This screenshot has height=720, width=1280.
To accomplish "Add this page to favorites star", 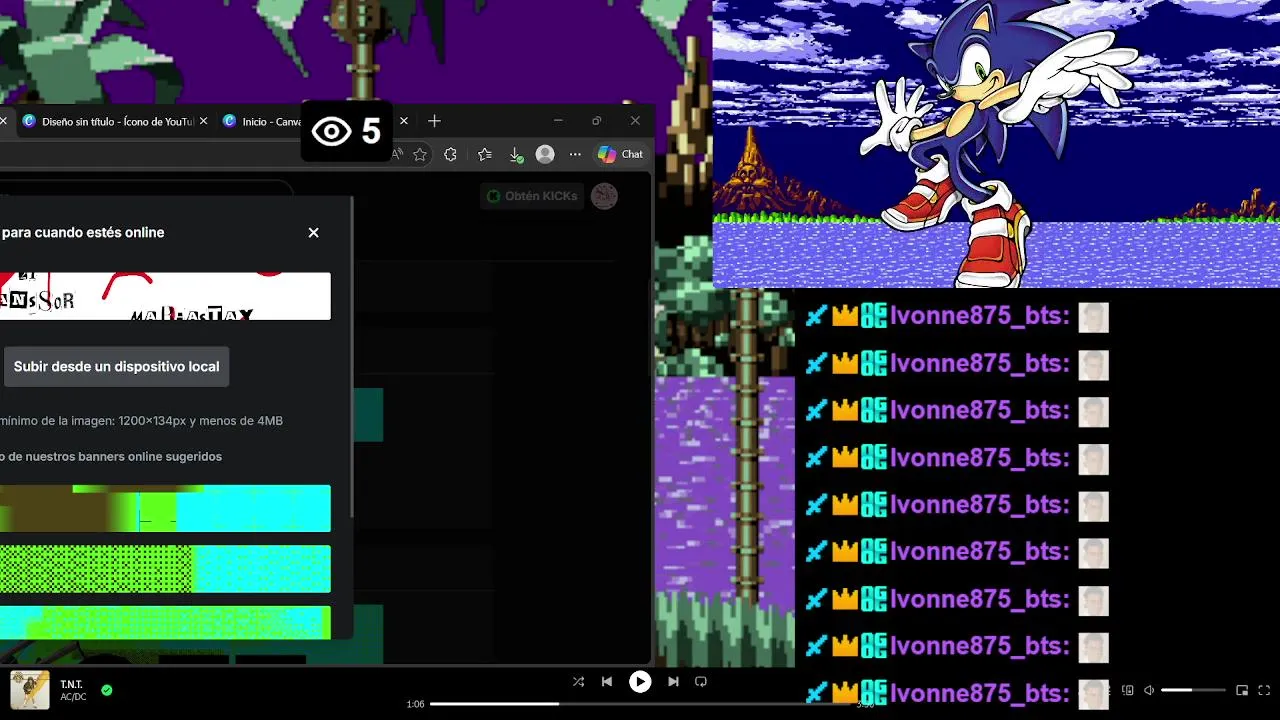I will pyautogui.click(x=420, y=154).
